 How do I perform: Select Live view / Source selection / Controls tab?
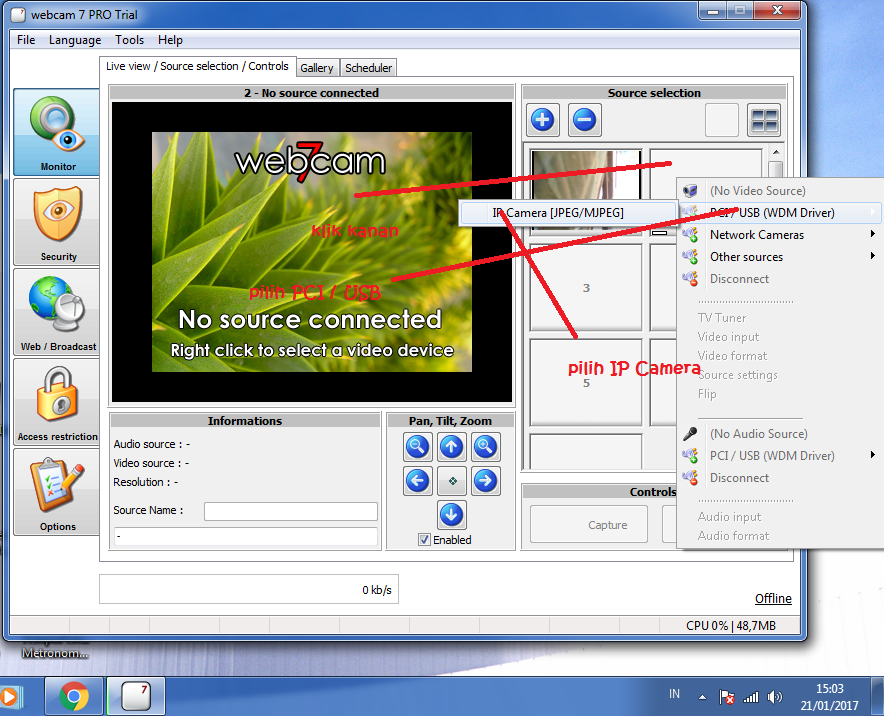pos(197,66)
